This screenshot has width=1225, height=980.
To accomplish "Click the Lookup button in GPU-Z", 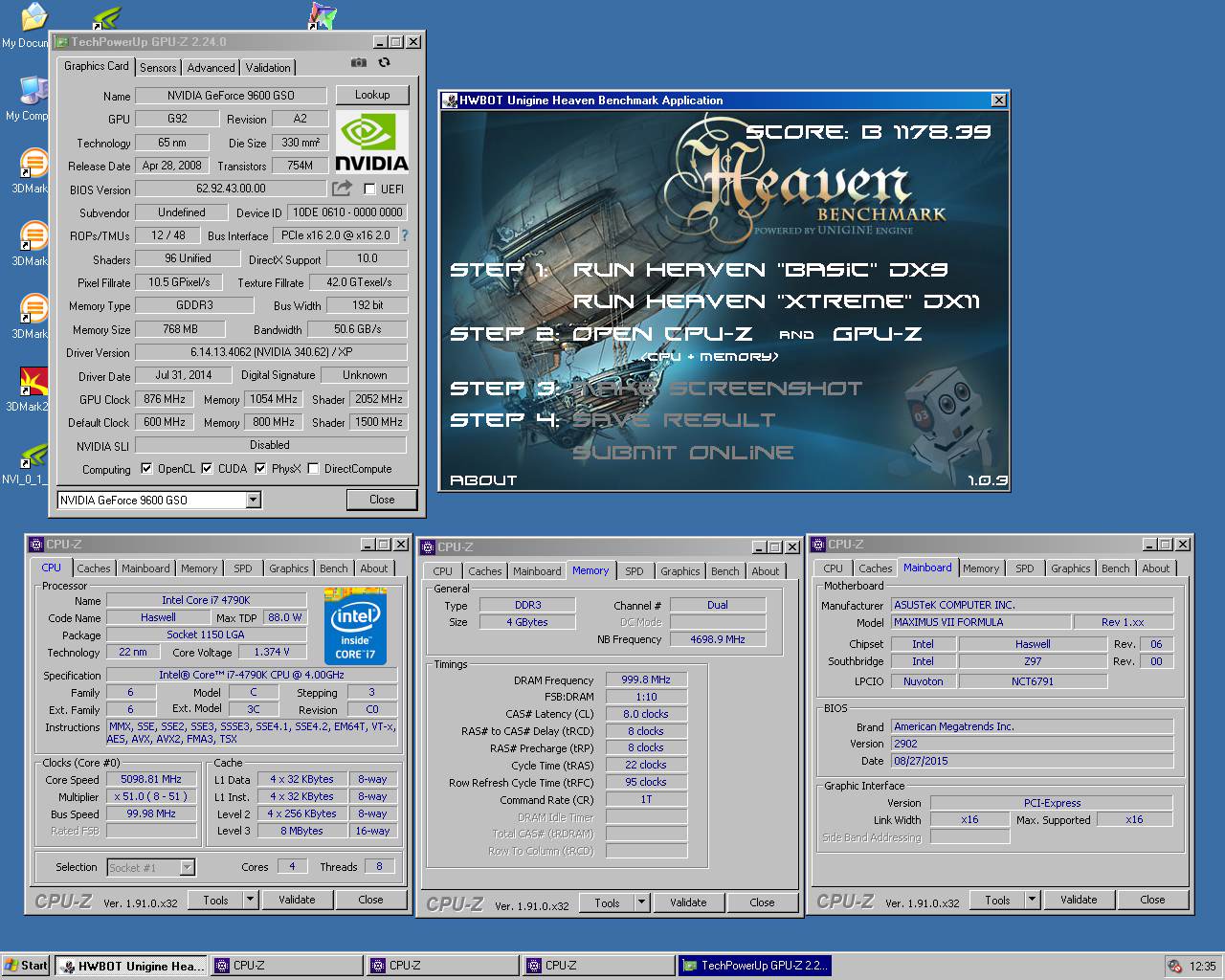I will coord(372,95).
